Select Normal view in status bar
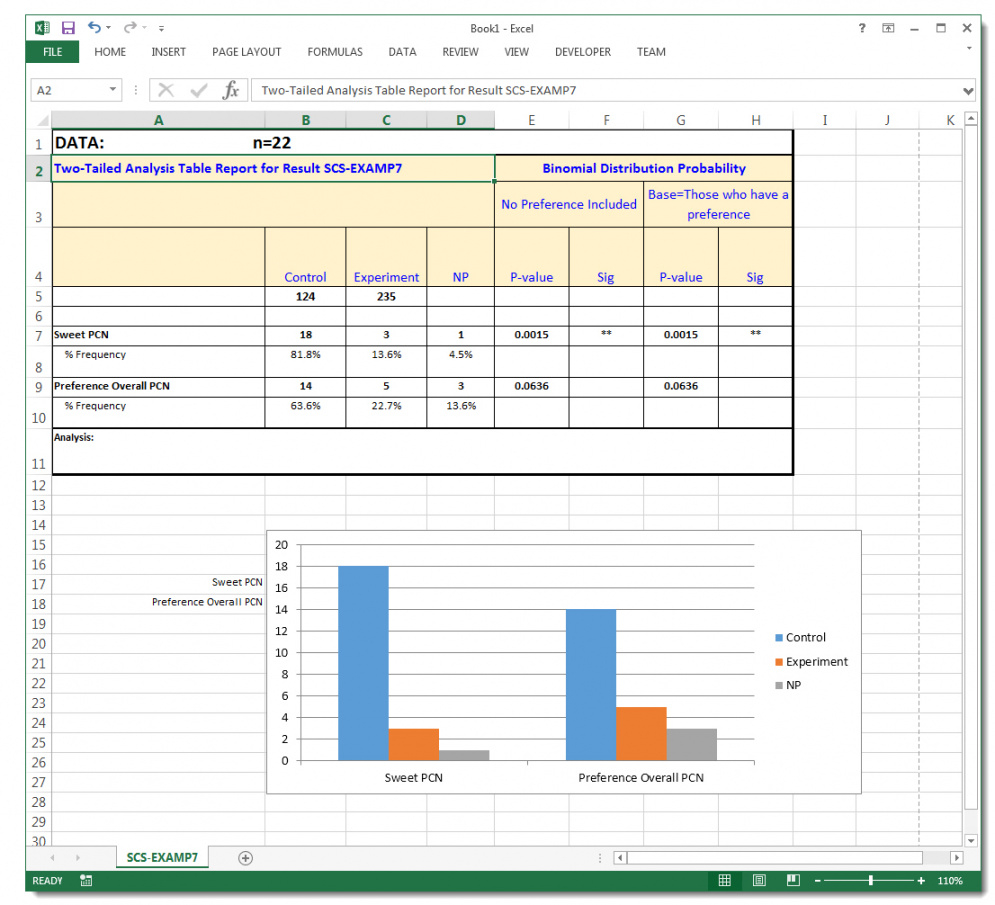The height and width of the screenshot is (905, 995). coord(725,881)
